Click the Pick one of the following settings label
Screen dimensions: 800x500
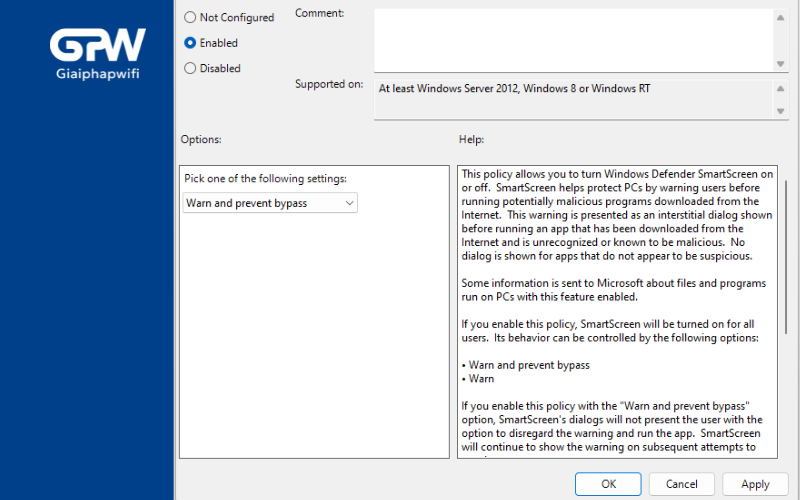click(x=265, y=179)
